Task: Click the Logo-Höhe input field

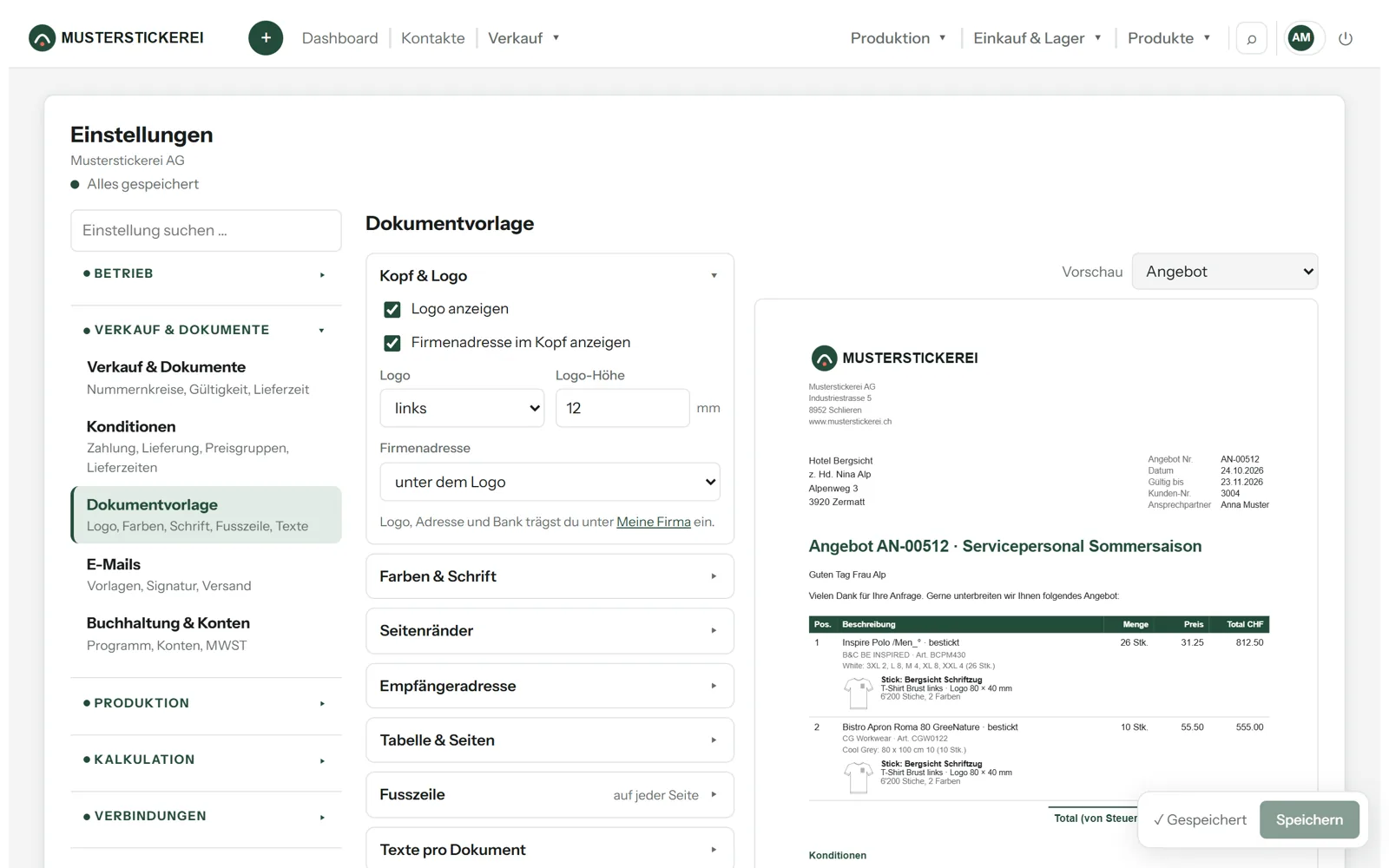Action: (x=622, y=408)
